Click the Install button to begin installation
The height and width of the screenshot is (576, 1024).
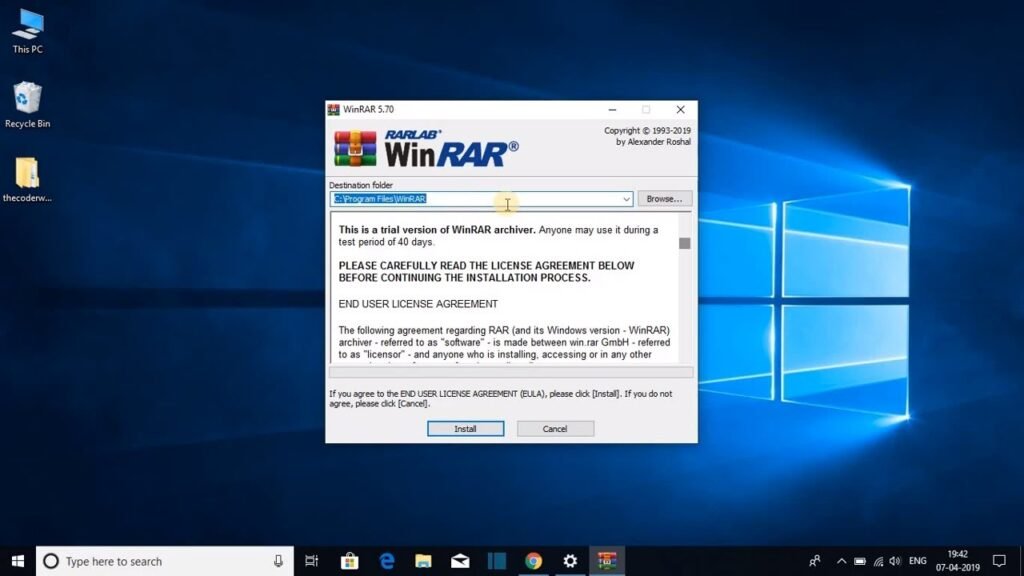pos(465,428)
